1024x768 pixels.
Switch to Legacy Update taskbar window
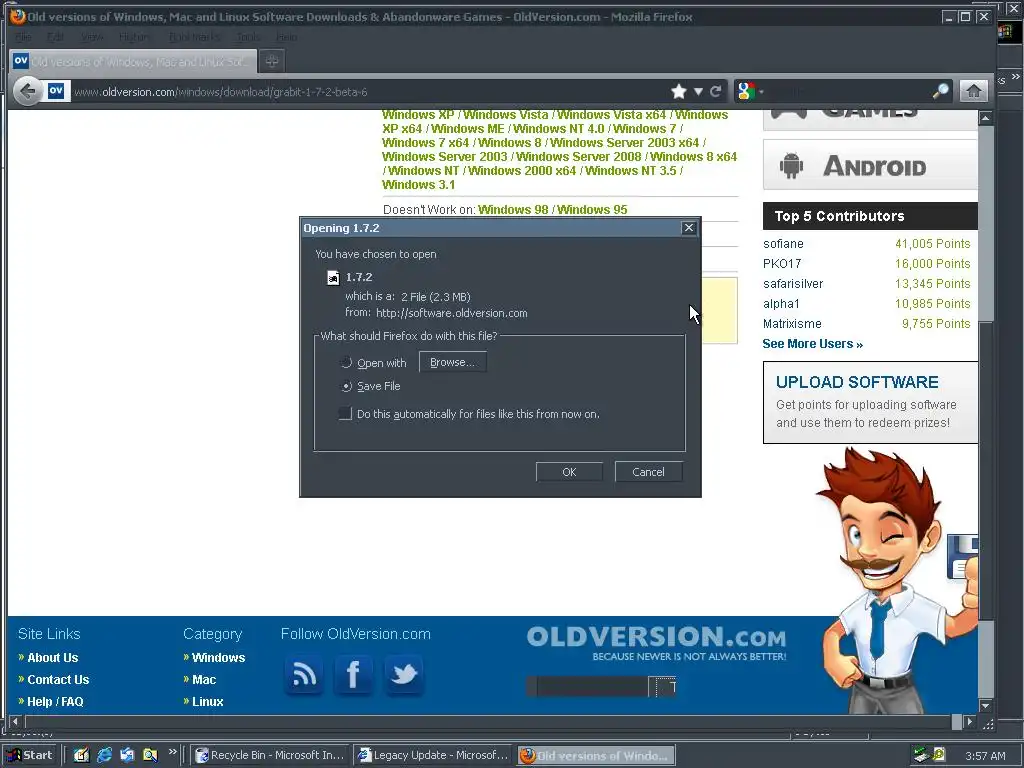pyautogui.click(x=433, y=755)
